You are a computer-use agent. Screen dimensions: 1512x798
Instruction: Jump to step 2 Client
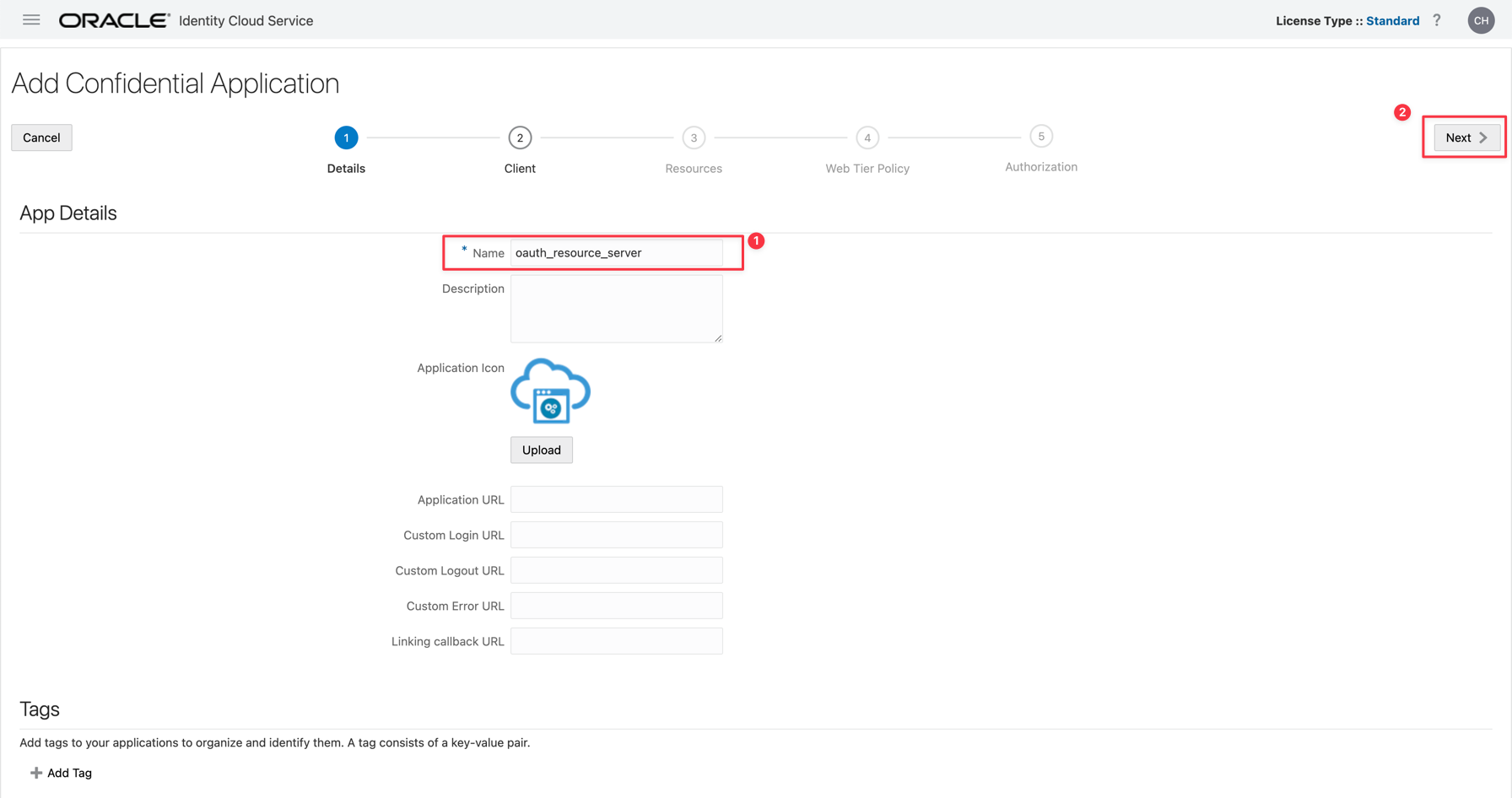pyautogui.click(x=520, y=137)
